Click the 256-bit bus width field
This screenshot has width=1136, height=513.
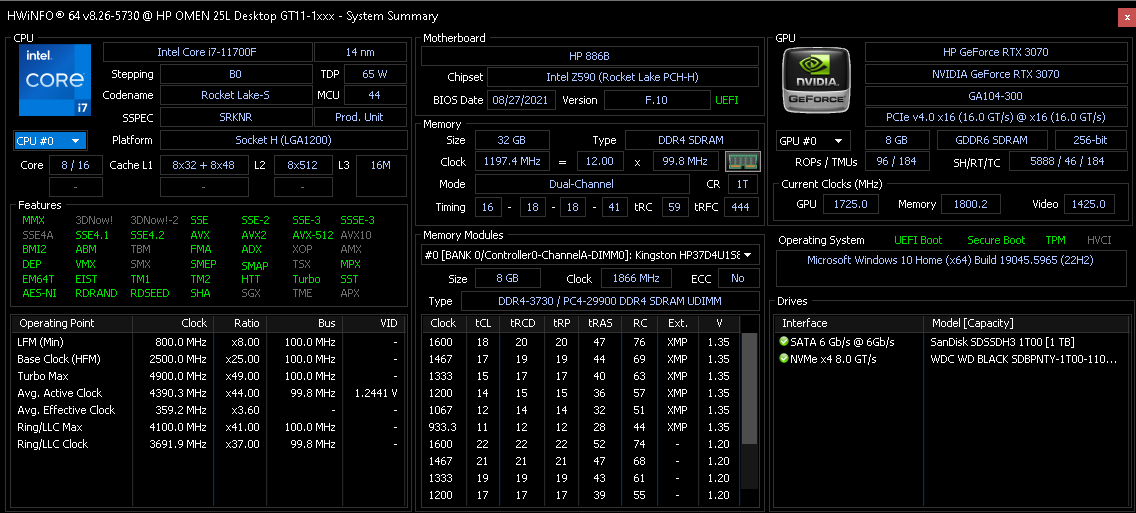(1090, 141)
